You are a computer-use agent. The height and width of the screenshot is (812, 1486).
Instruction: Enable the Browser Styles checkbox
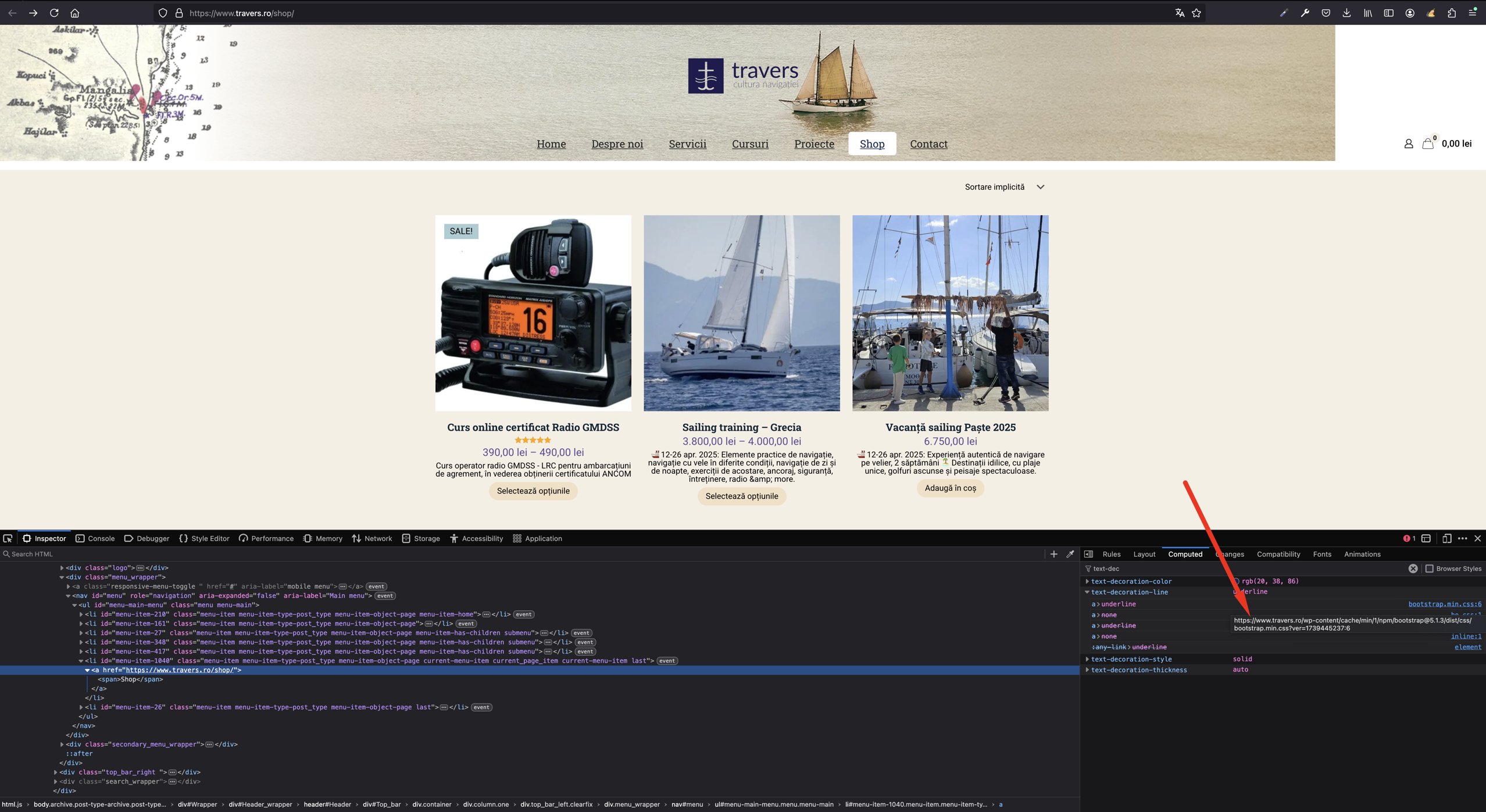click(x=1430, y=568)
